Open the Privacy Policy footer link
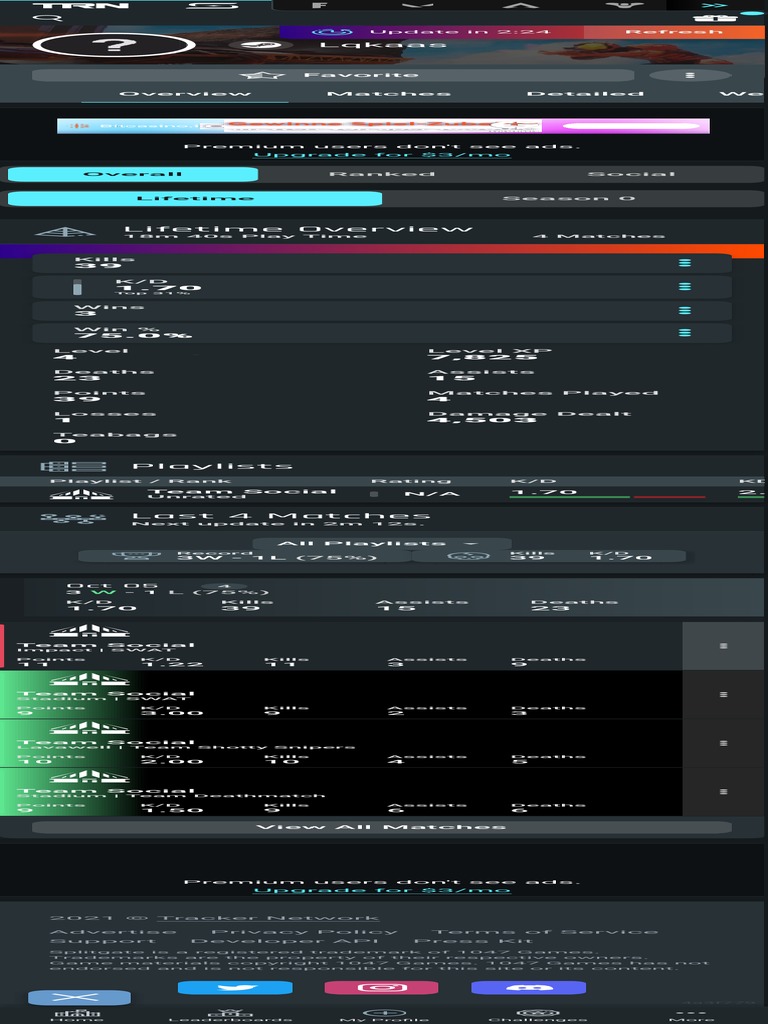Image resolution: width=768 pixels, height=1024 pixels. 304,932
